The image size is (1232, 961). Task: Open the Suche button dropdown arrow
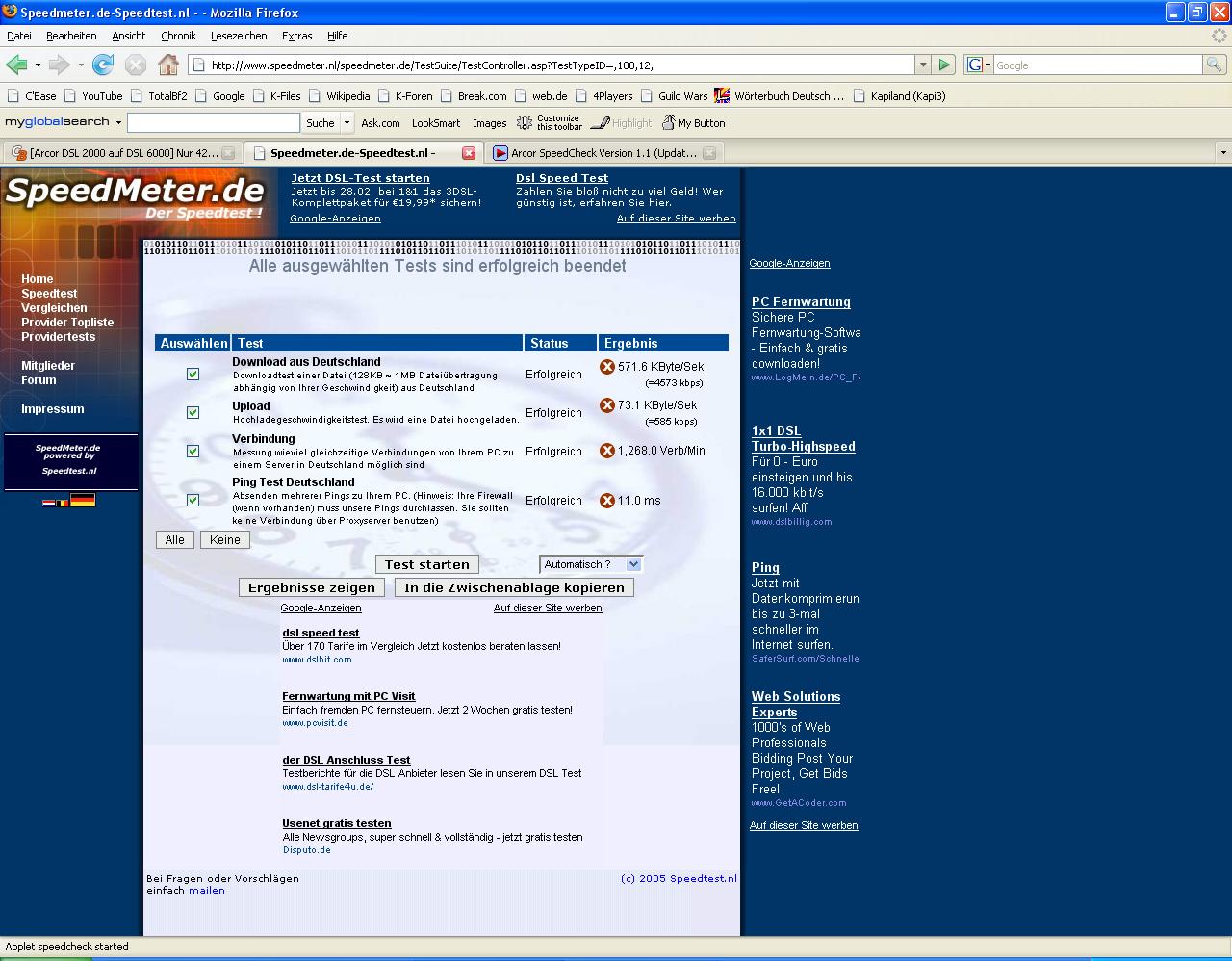click(x=346, y=122)
